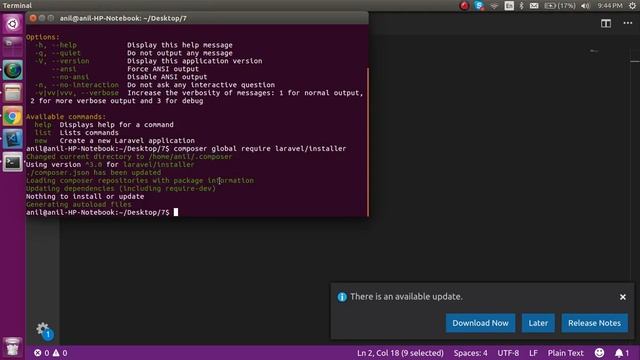
Task: Click 'Options:' heading in terminal
Action: pos(42,37)
